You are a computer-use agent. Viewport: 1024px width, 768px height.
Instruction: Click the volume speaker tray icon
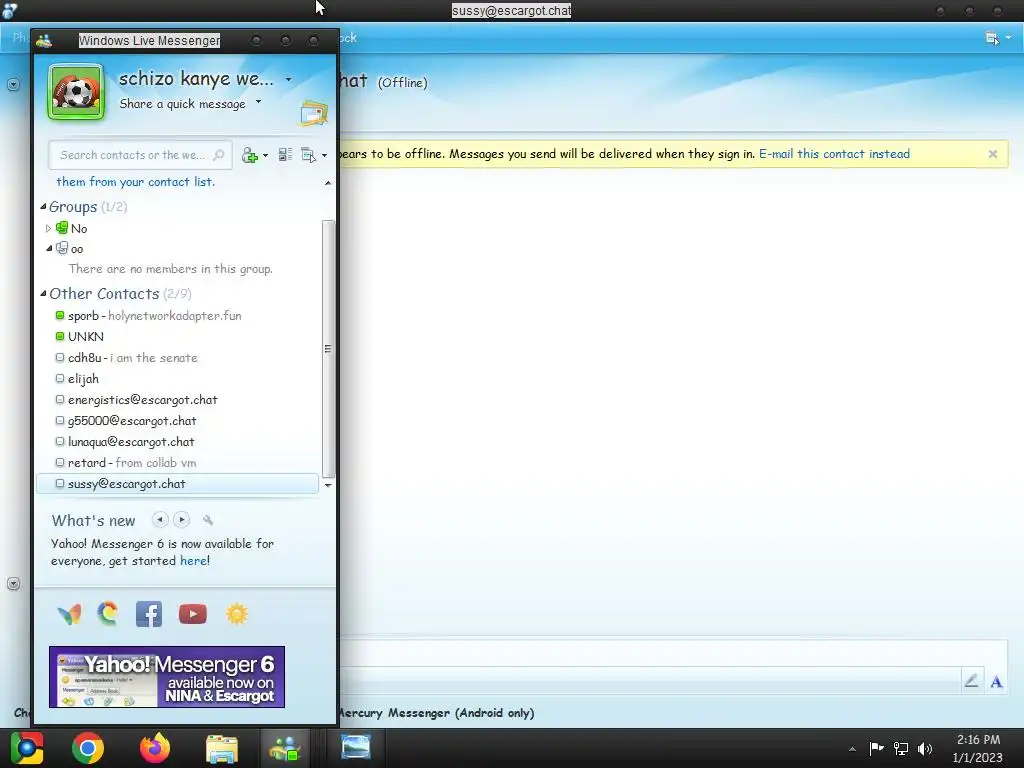(925, 748)
